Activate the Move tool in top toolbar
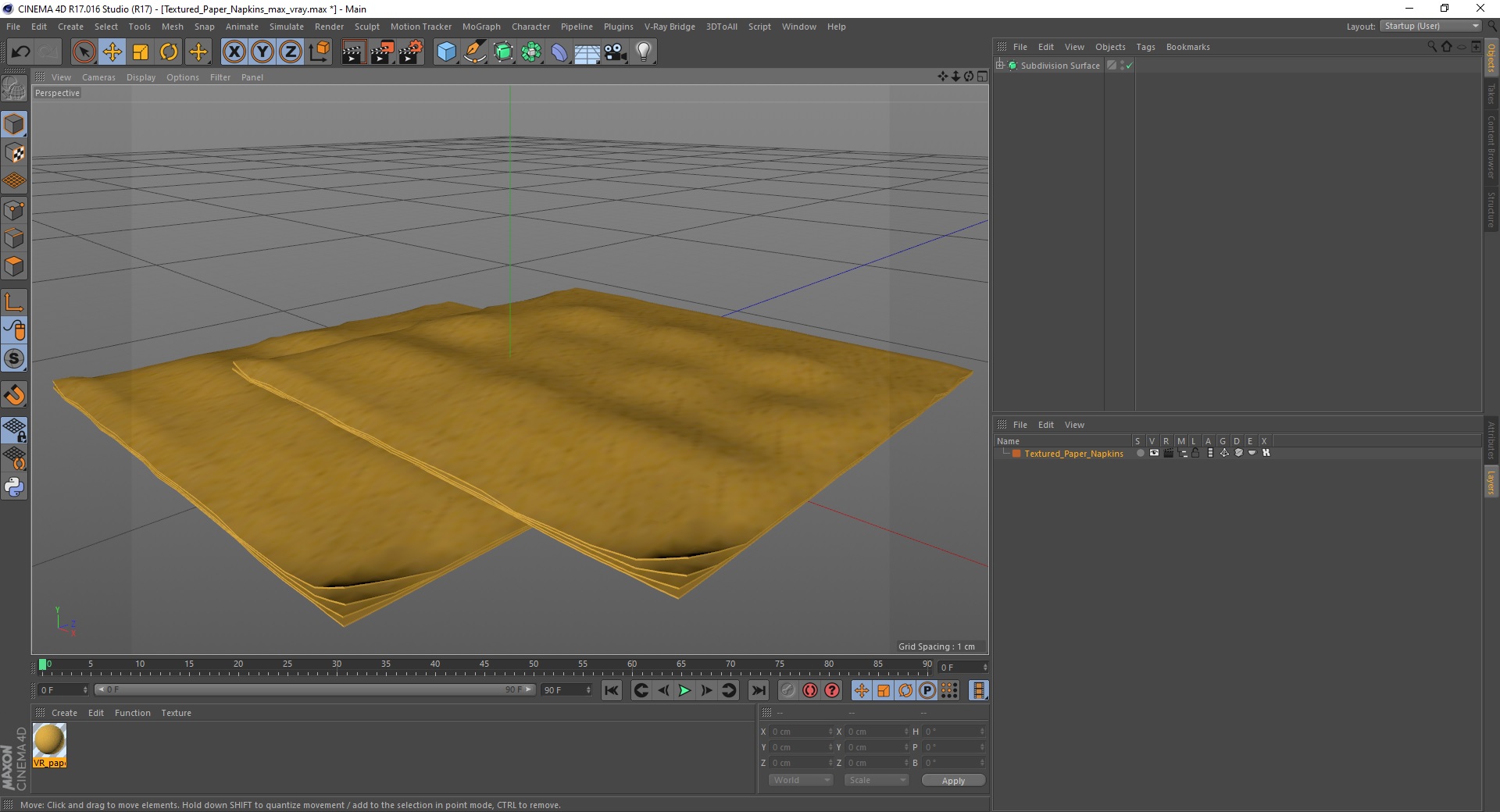This screenshot has height=812, width=1500. tap(112, 52)
